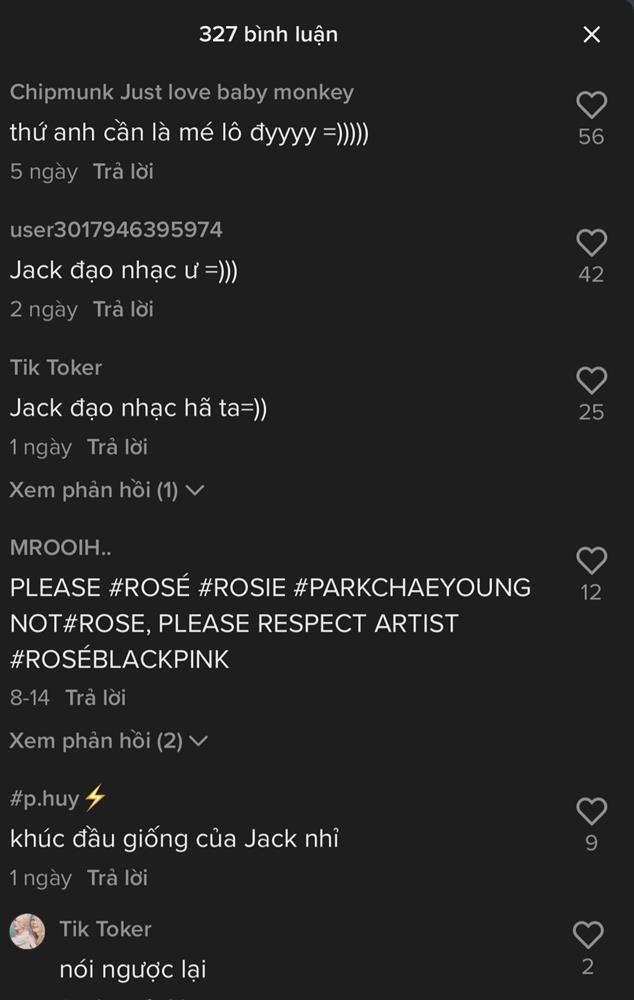Tap the heart icon on MROOIH..'s comment
634x1000 pixels.
click(591, 561)
